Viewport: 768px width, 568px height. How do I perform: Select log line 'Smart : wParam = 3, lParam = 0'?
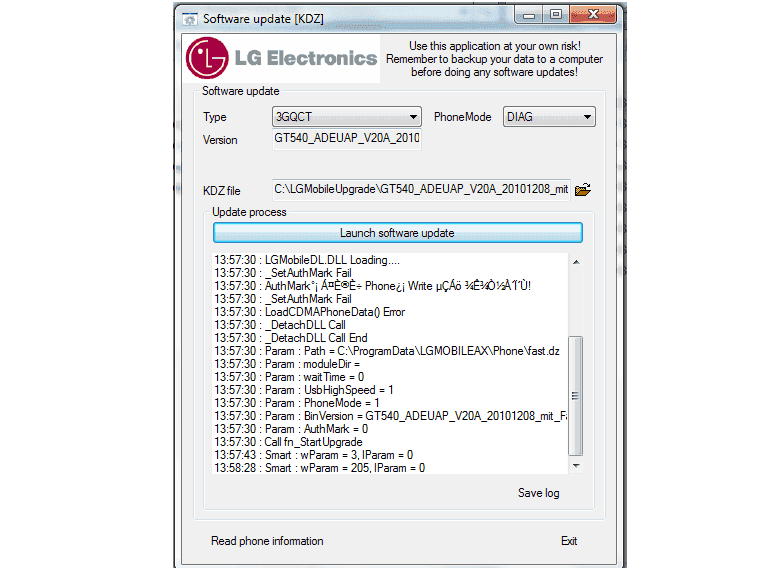313,455
